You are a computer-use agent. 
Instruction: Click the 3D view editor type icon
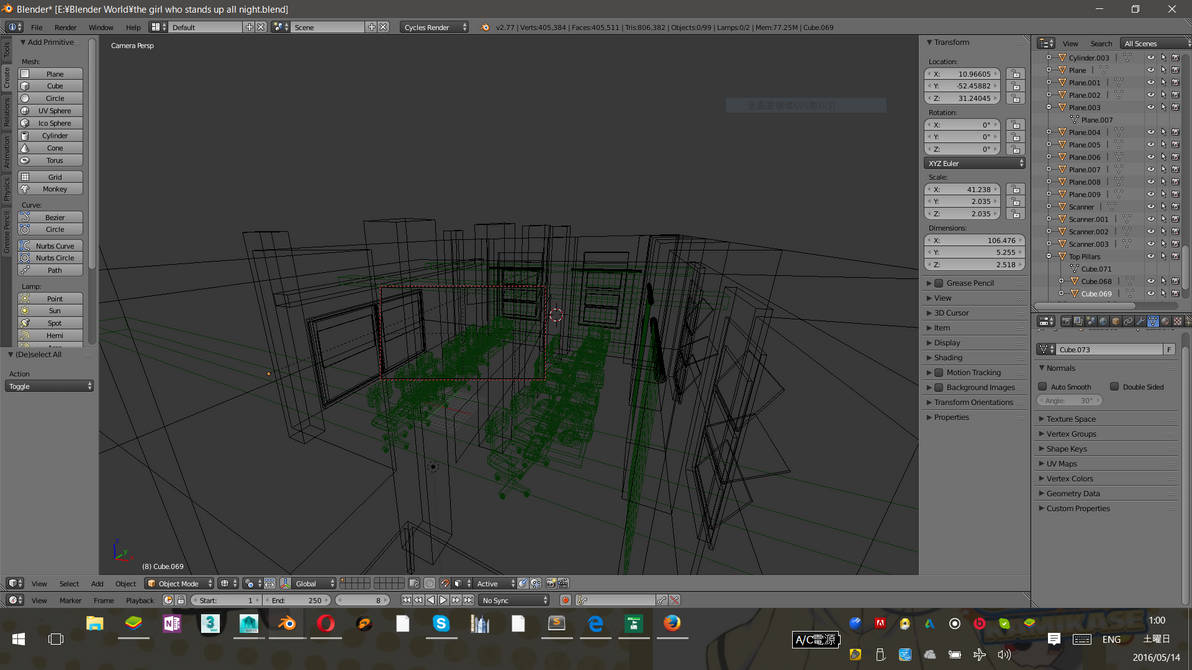click(14, 583)
